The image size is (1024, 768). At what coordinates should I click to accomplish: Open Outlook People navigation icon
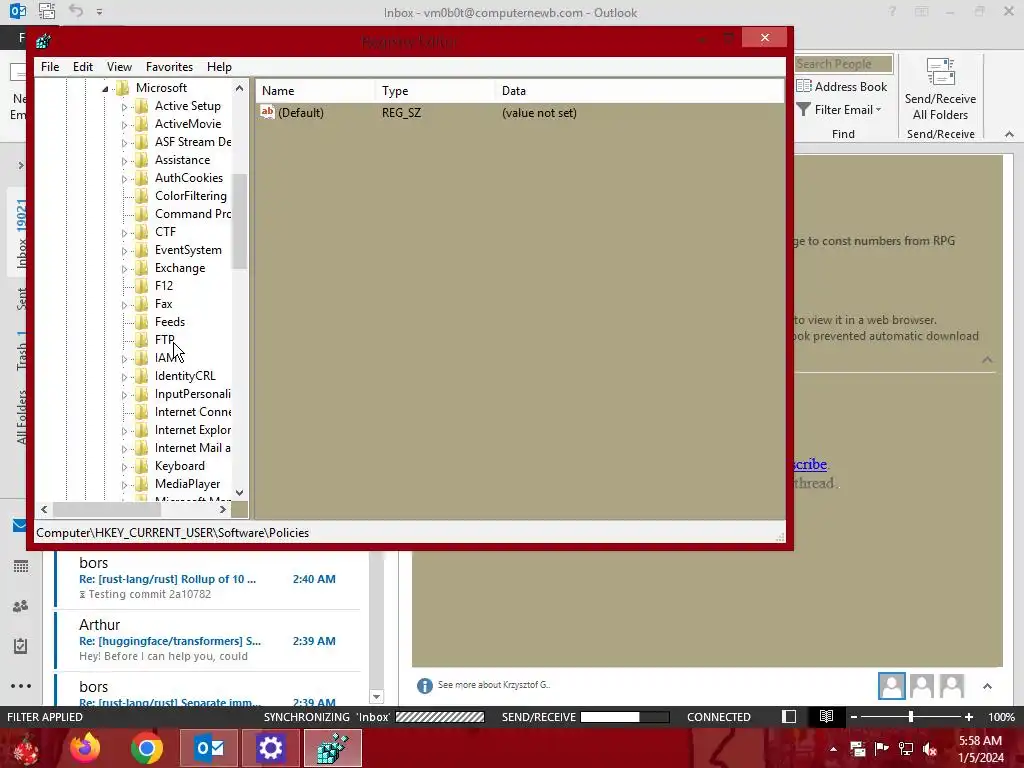(20, 606)
